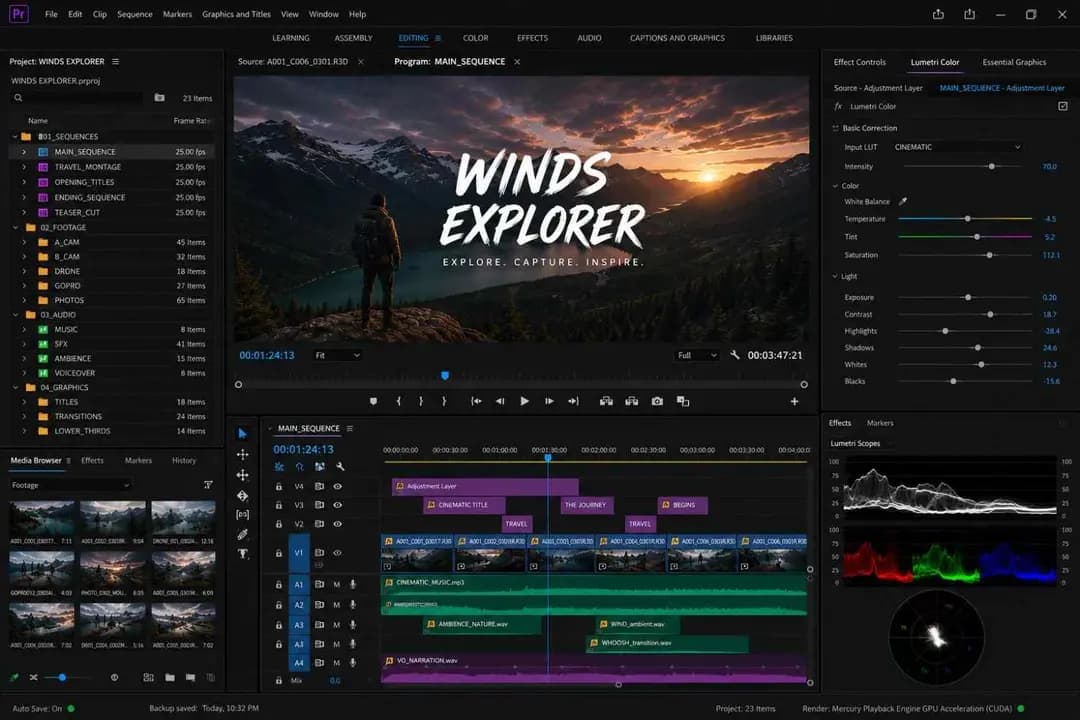This screenshot has width=1080, height=720.
Task: Close the Source monitor tab
Action: tap(360, 61)
